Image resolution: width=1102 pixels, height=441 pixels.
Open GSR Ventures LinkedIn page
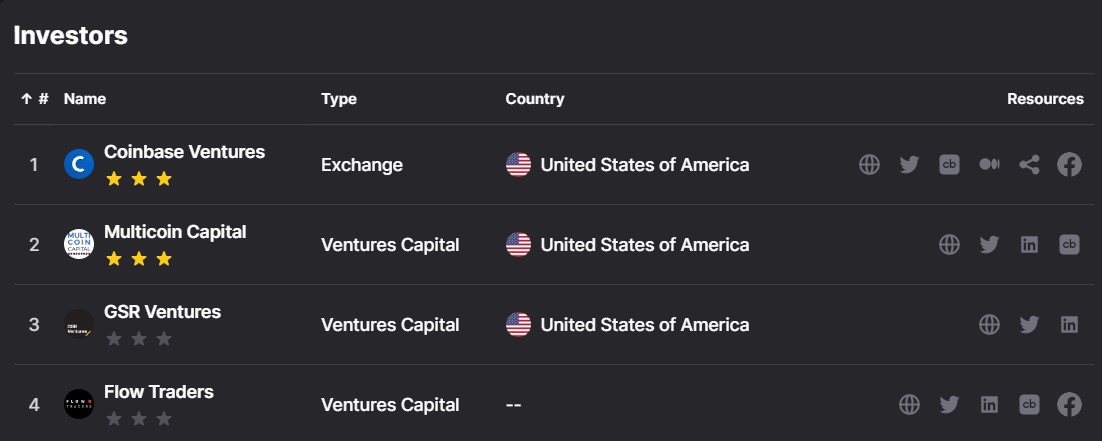(1069, 325)
